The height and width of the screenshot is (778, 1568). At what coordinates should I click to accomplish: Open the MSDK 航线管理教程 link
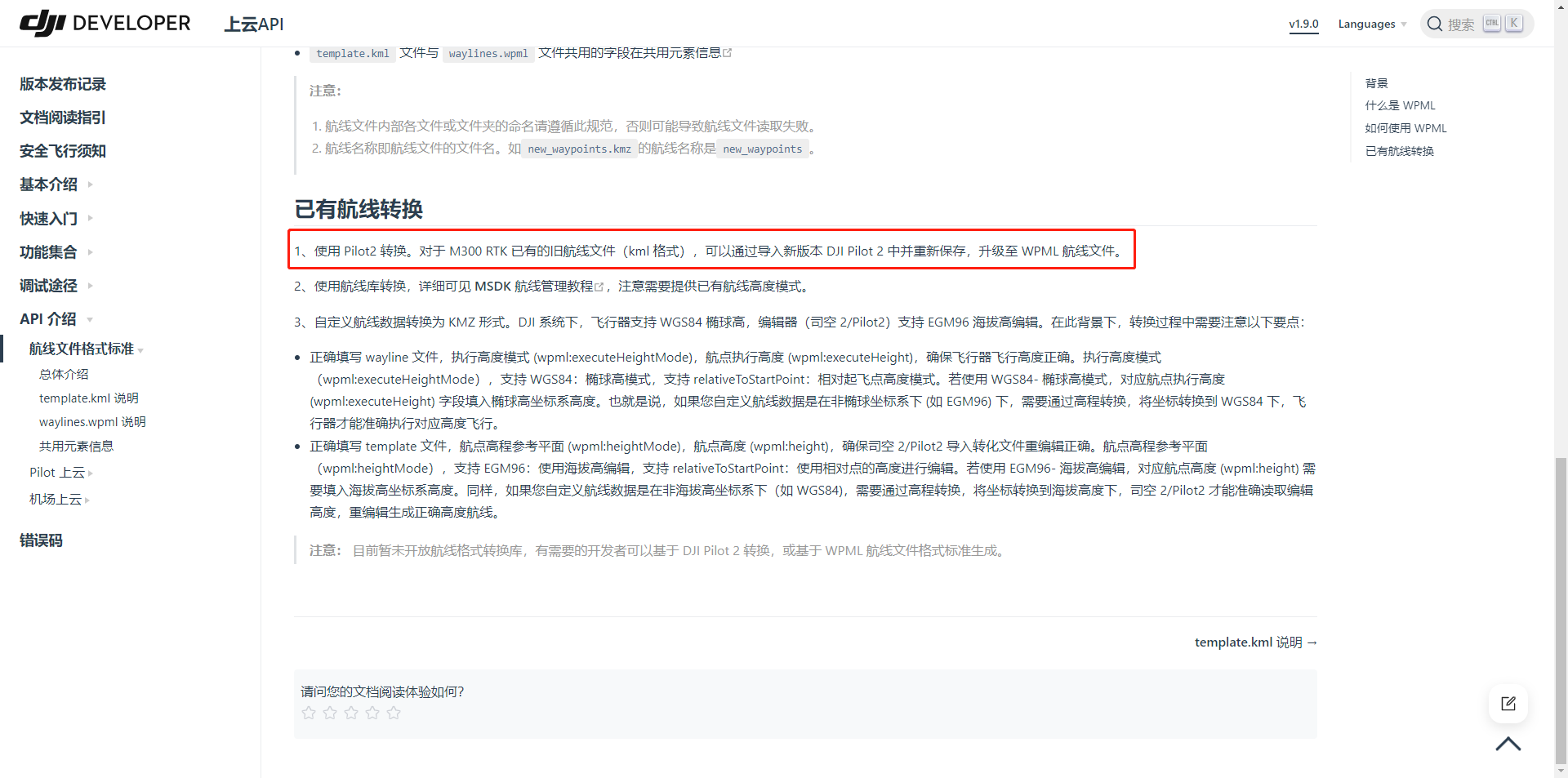(539, 287)
